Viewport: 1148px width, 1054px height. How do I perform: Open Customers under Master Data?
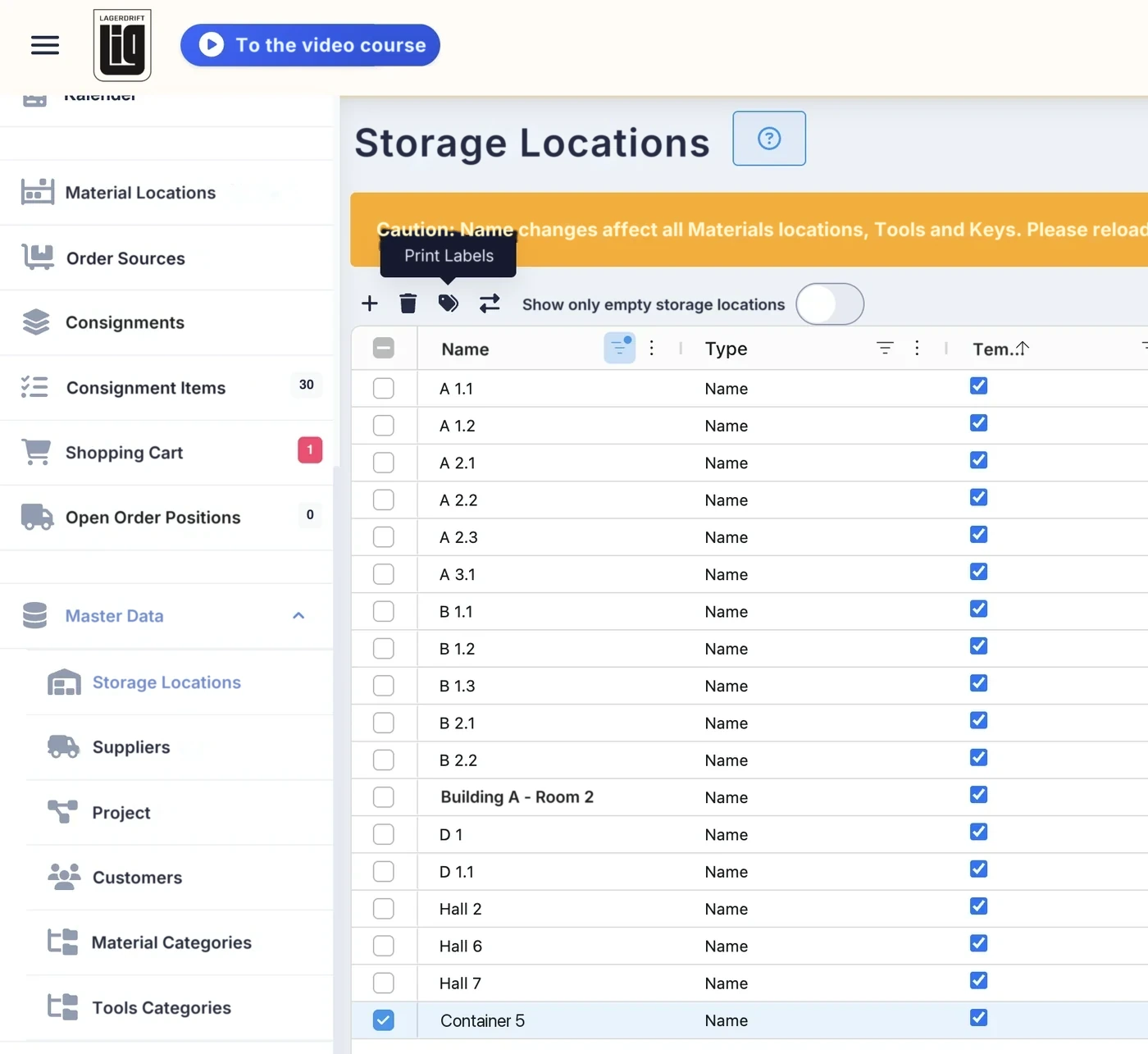pyautogui.click(x=180, y=877)
